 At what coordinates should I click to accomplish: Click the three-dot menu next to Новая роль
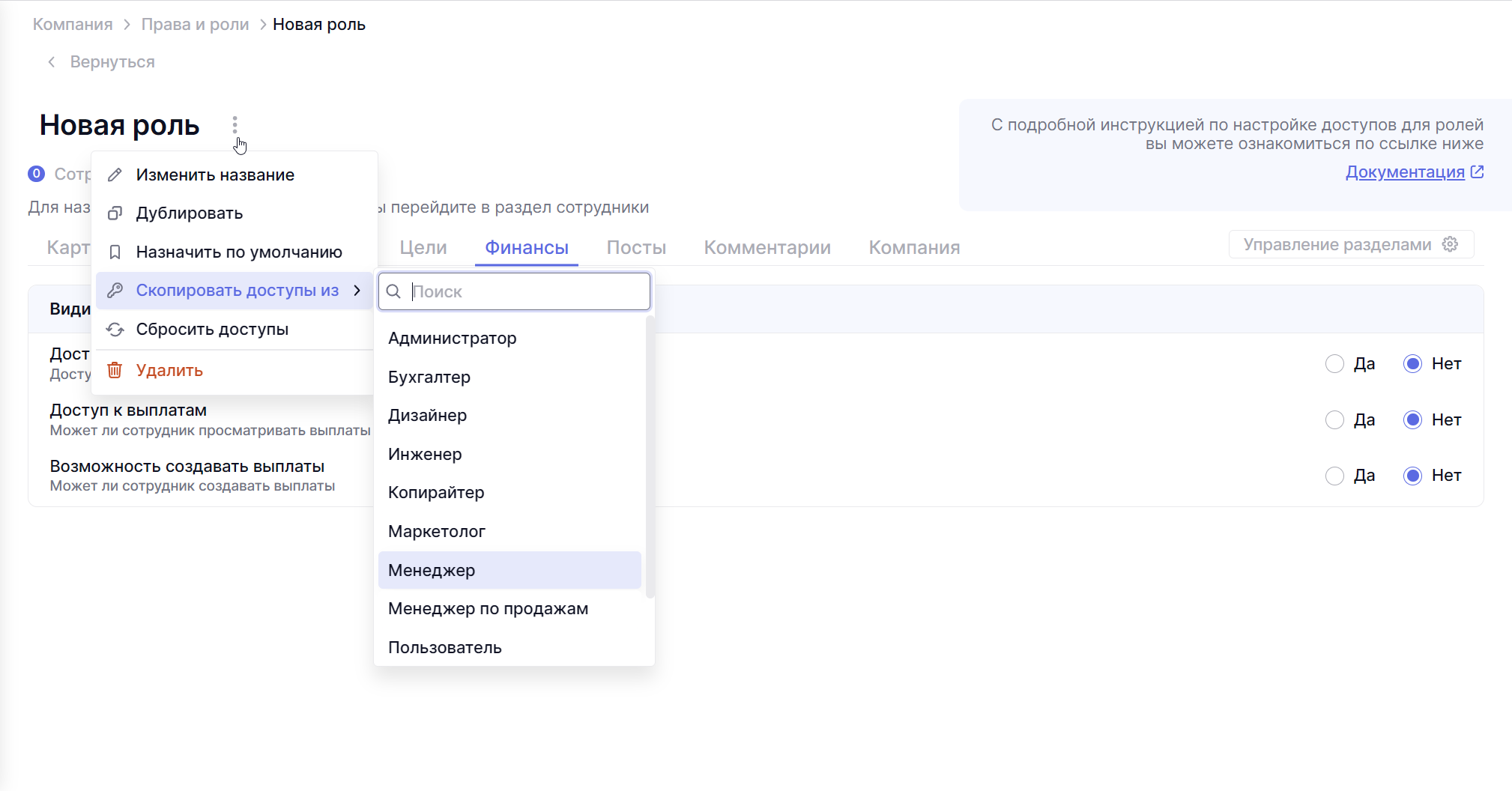(x=235, y=124)
